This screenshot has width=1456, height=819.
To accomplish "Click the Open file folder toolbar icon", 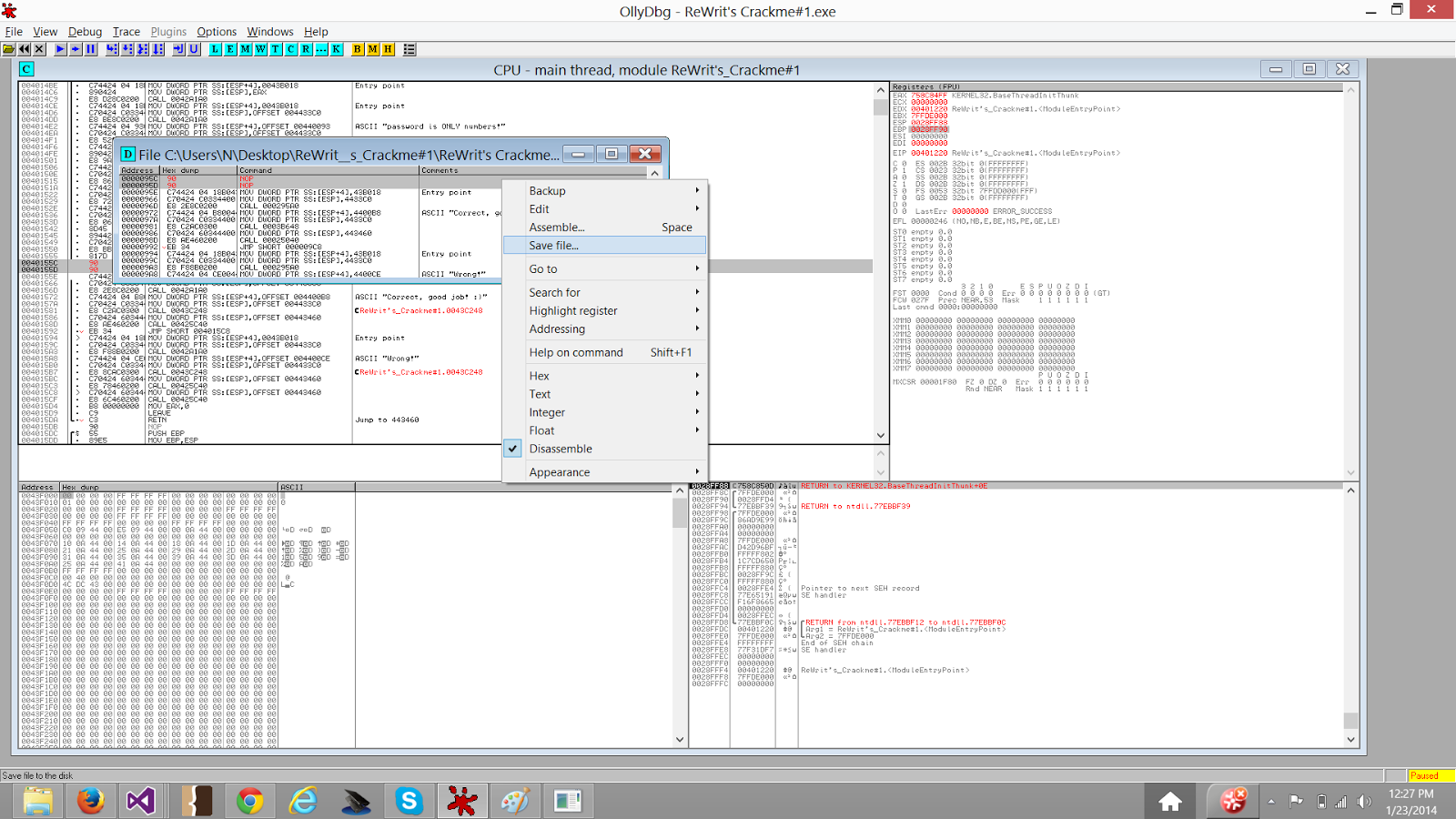I will 8,49.
